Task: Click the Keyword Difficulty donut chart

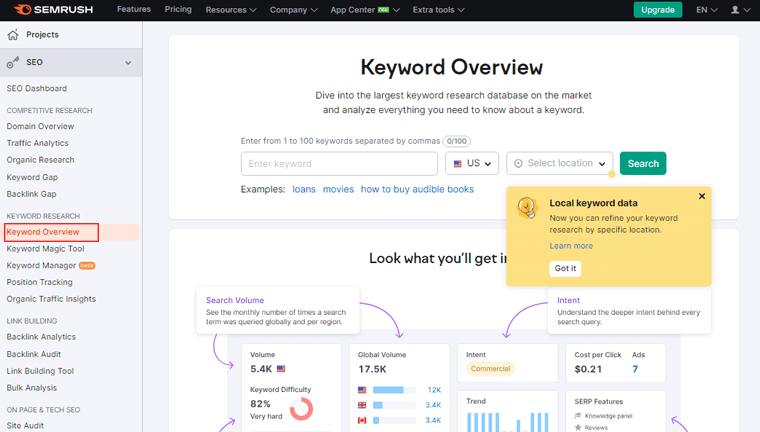Action: click(x=301, y=408)
